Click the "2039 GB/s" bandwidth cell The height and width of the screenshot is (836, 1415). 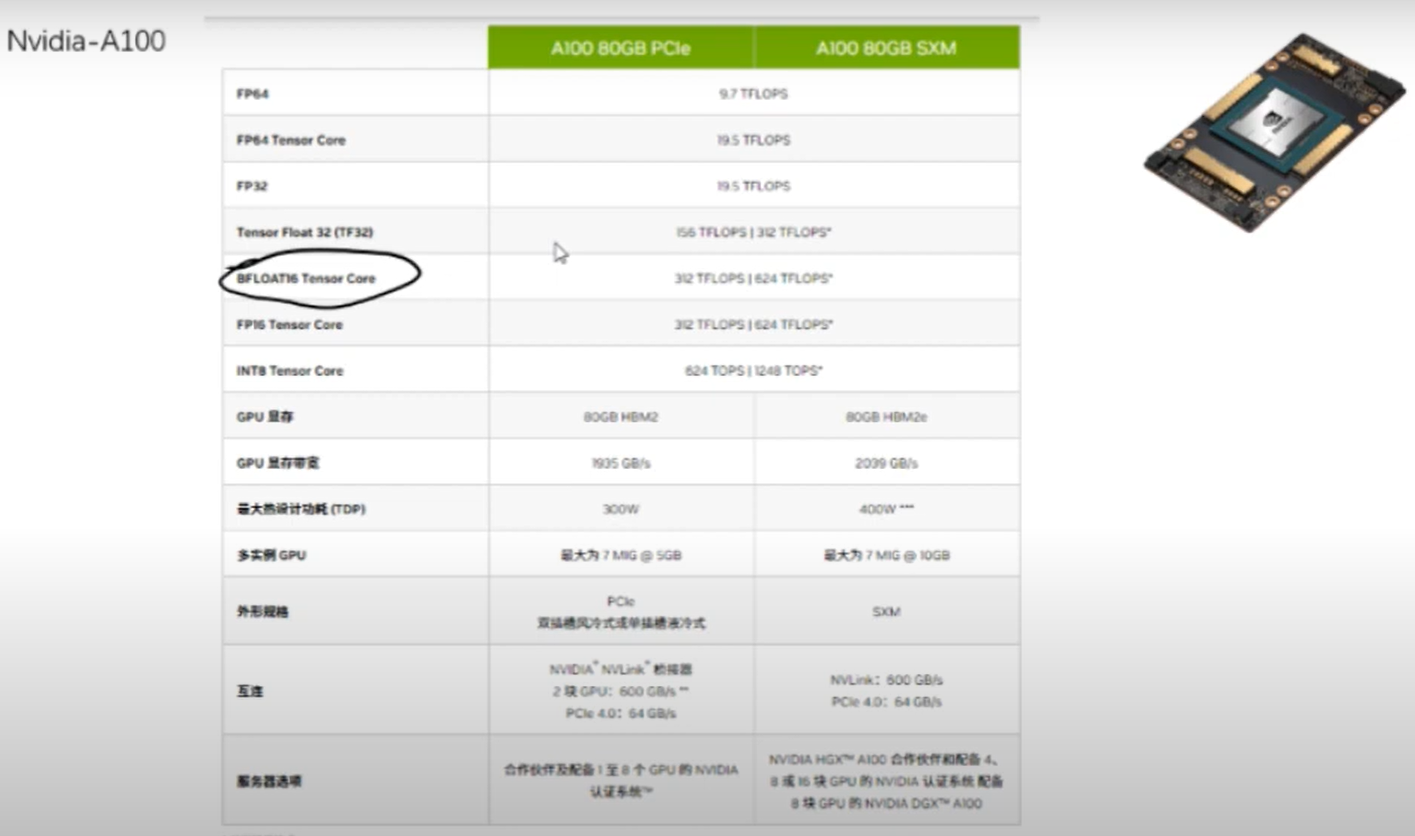tap(887, 463)
